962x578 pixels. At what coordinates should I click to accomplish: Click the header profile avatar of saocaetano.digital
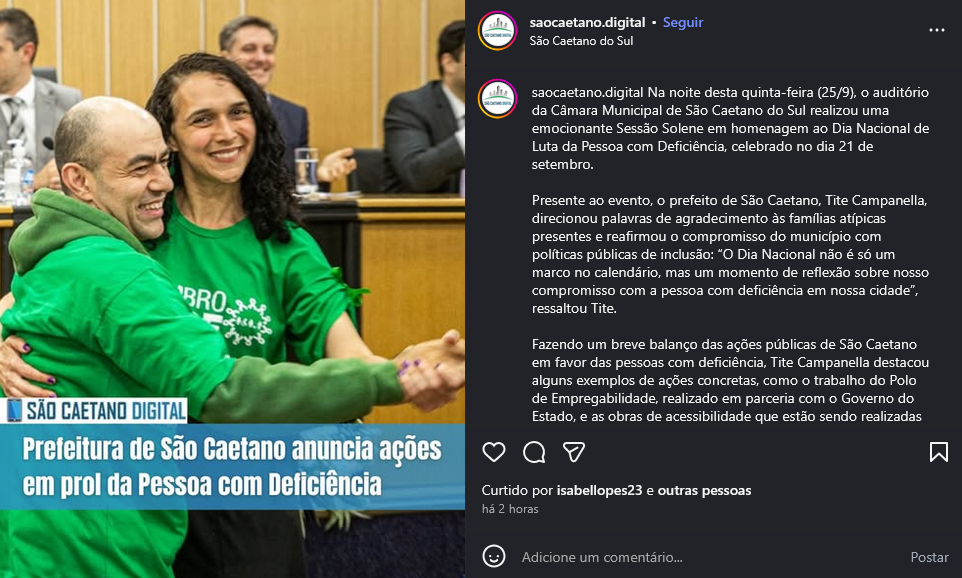click(498, 31)
